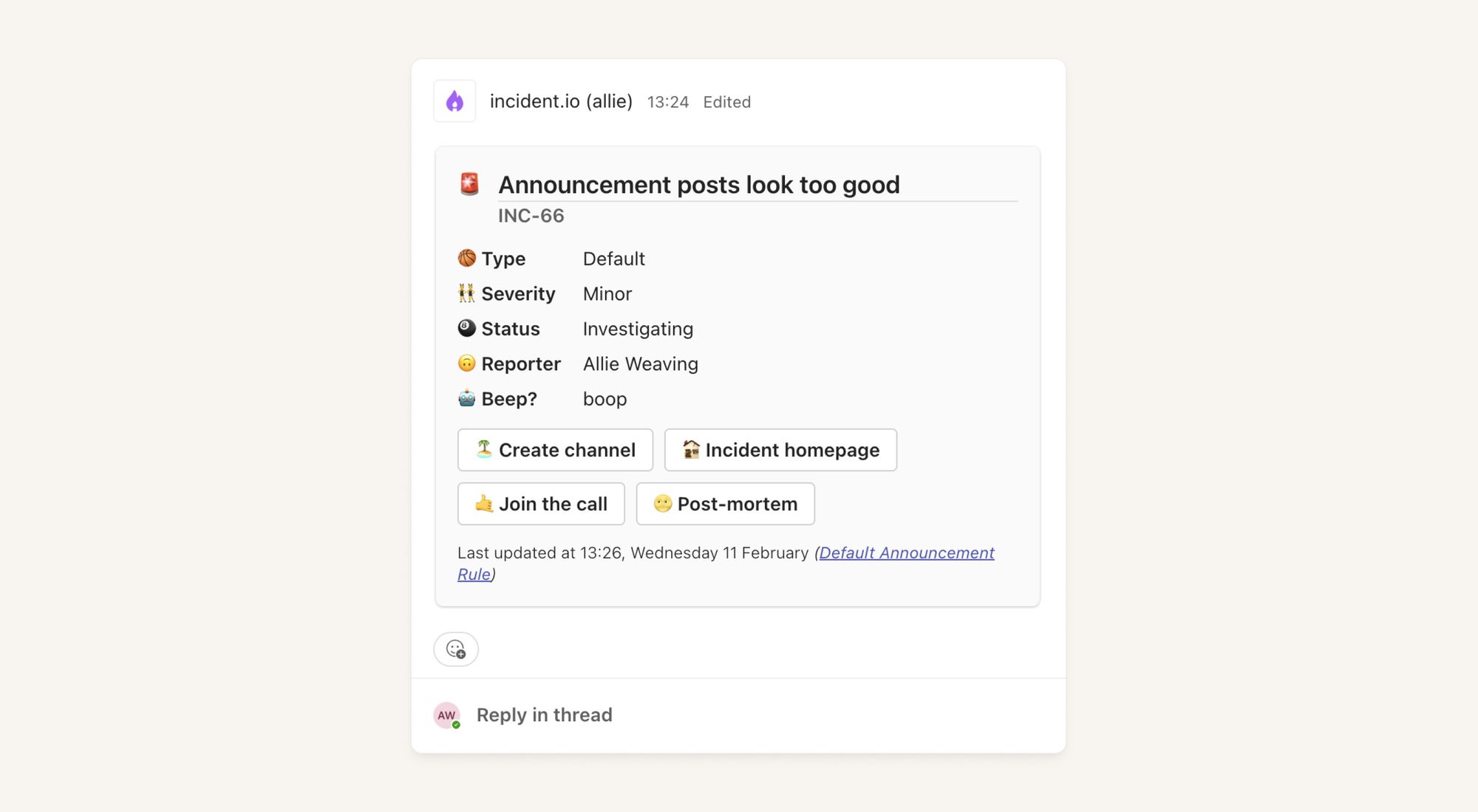Click the dancers emoji beside Severity
1478x812 pixels.
466,293
